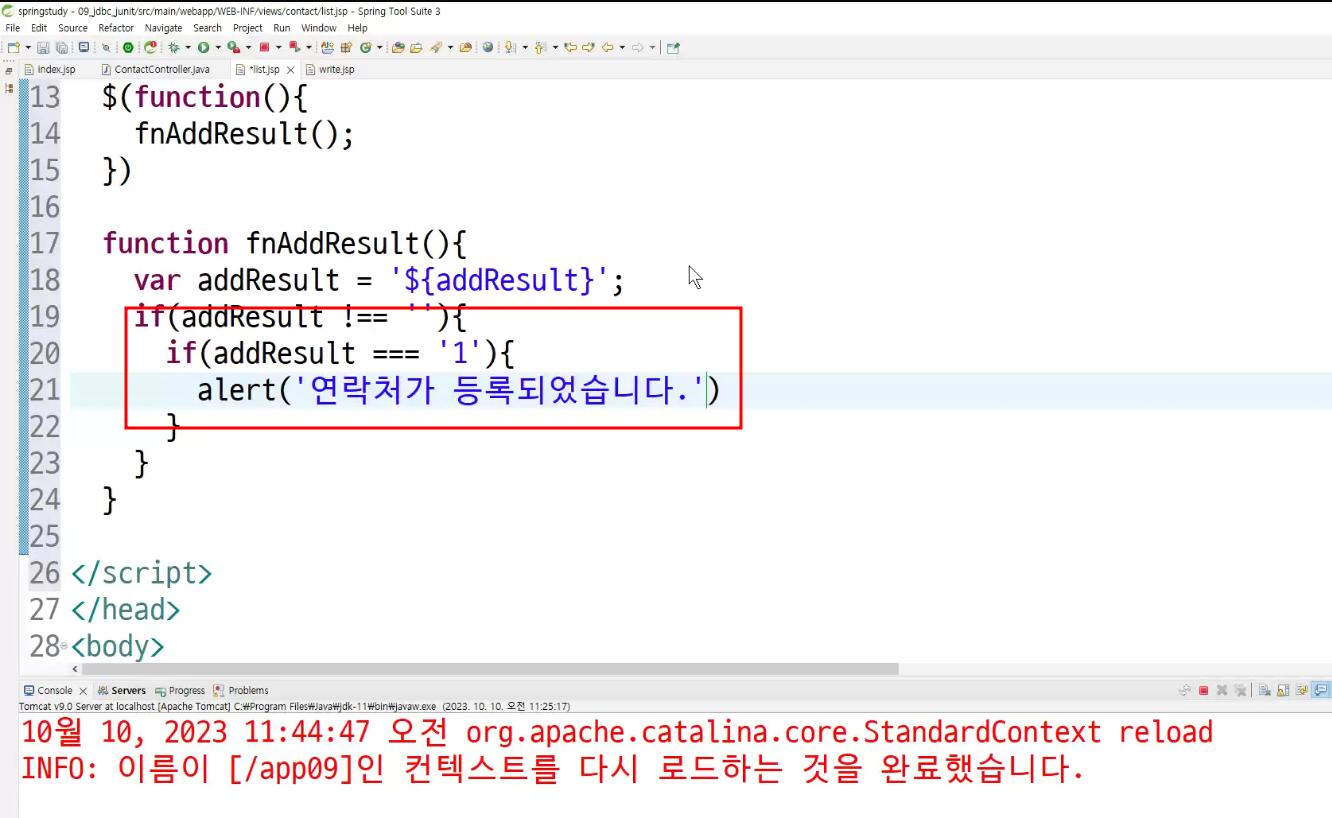Open the Run dropdown arrow
1332x818 pixels.
217,47
